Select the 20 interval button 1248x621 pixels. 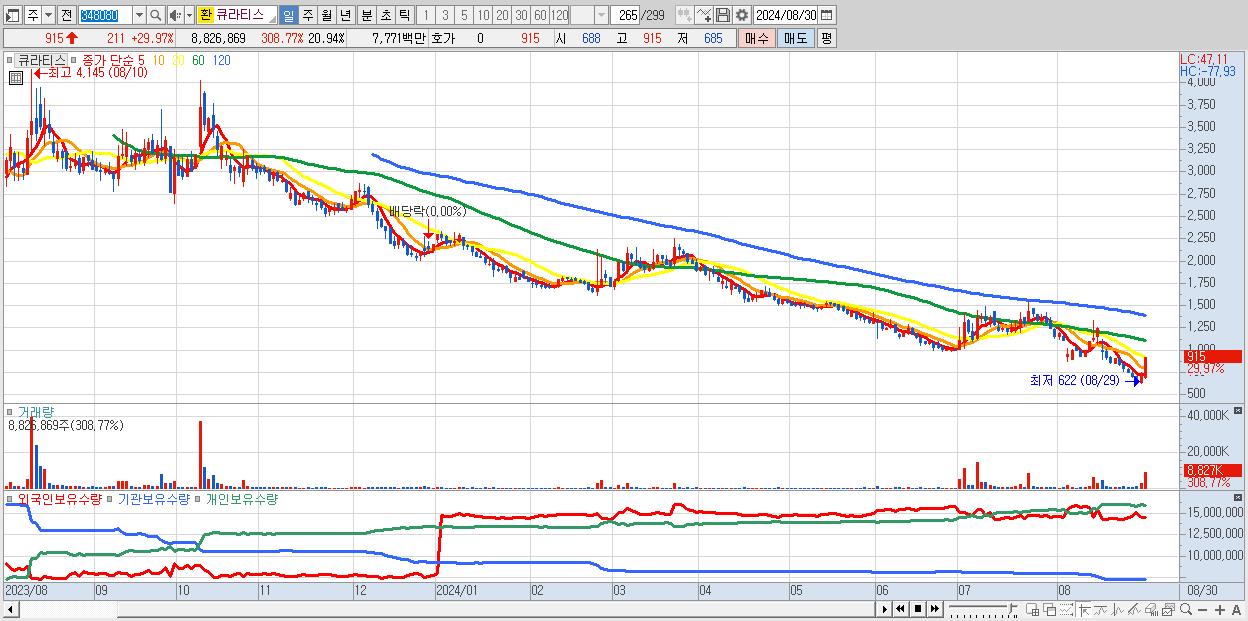tap(502, 16)
